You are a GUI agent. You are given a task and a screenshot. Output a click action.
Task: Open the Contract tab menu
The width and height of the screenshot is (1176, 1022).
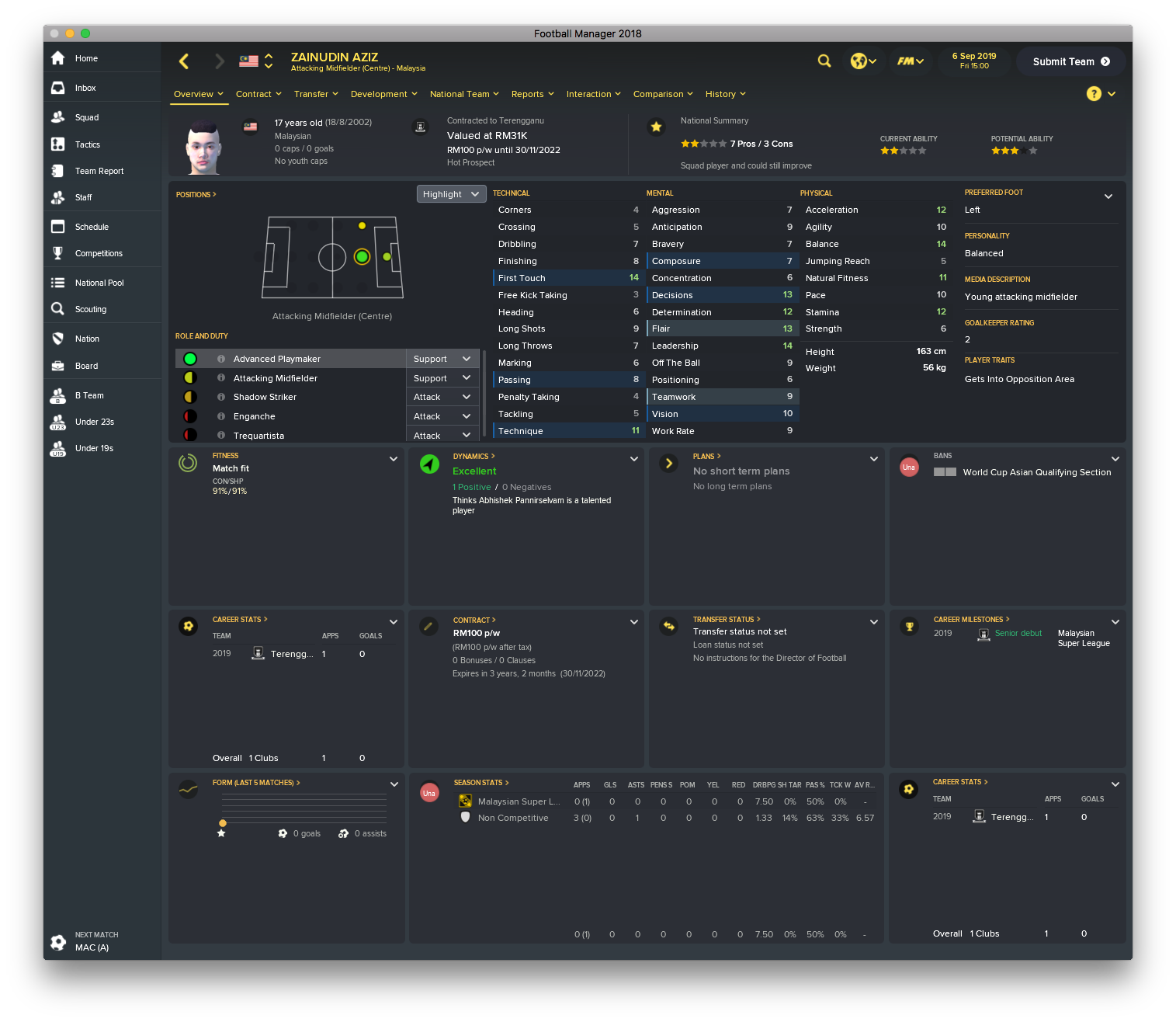coord(258,94)
